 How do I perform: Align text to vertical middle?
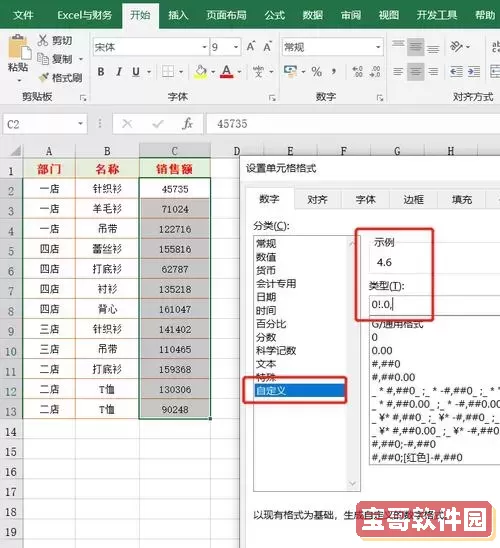click(x=415, y=46)
